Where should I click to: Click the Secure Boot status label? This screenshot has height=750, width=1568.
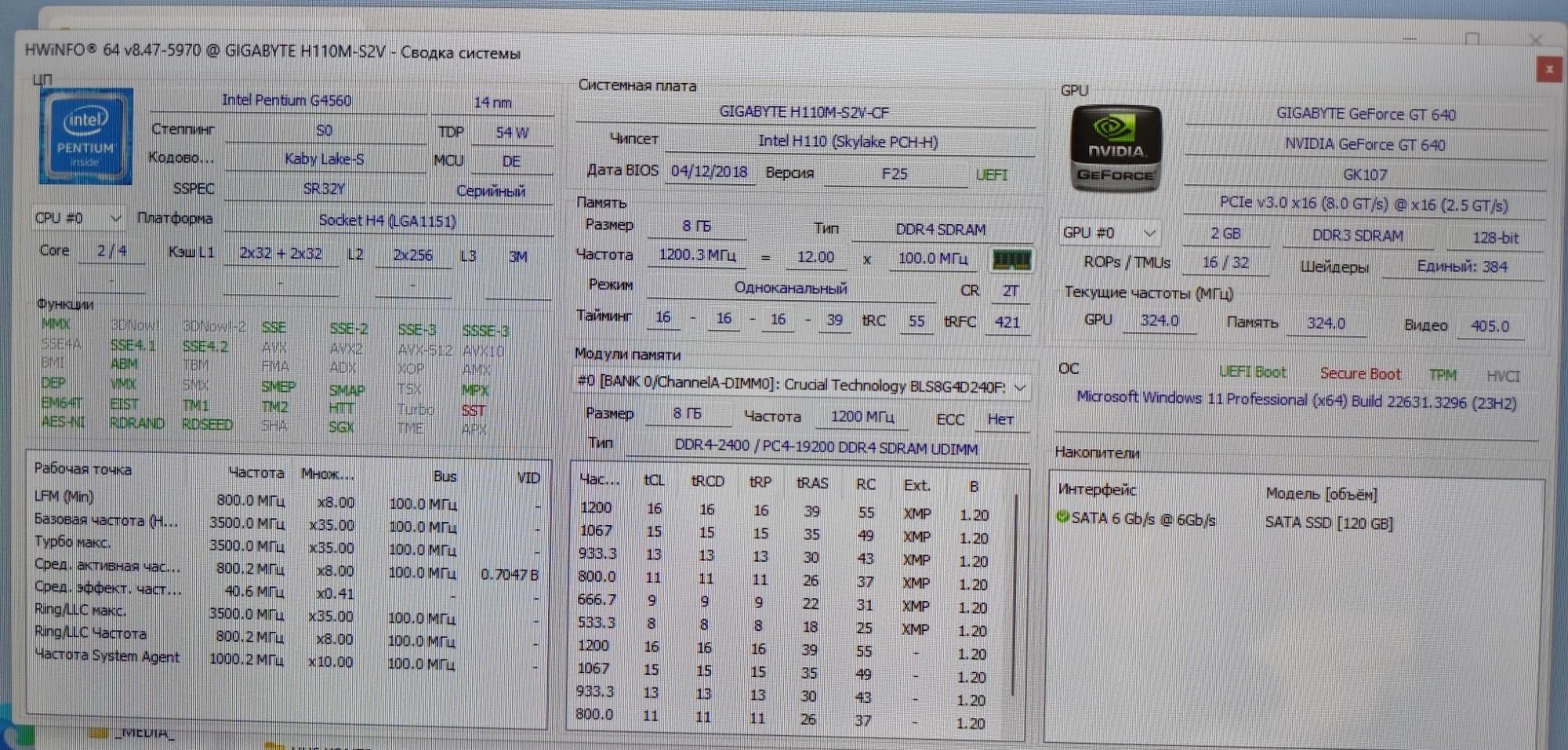pos(1360,374)
